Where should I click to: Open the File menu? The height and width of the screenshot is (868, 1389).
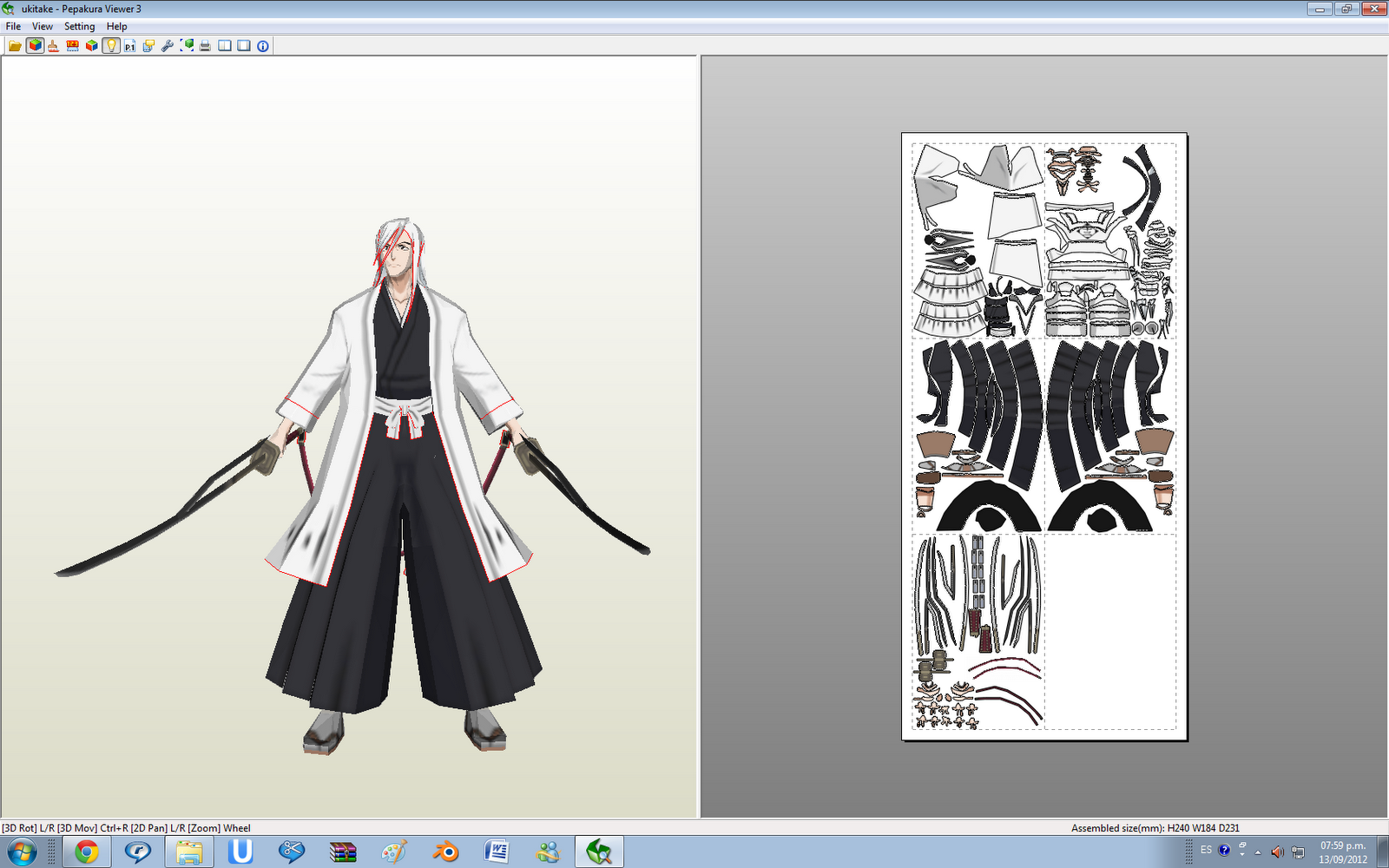13,26
